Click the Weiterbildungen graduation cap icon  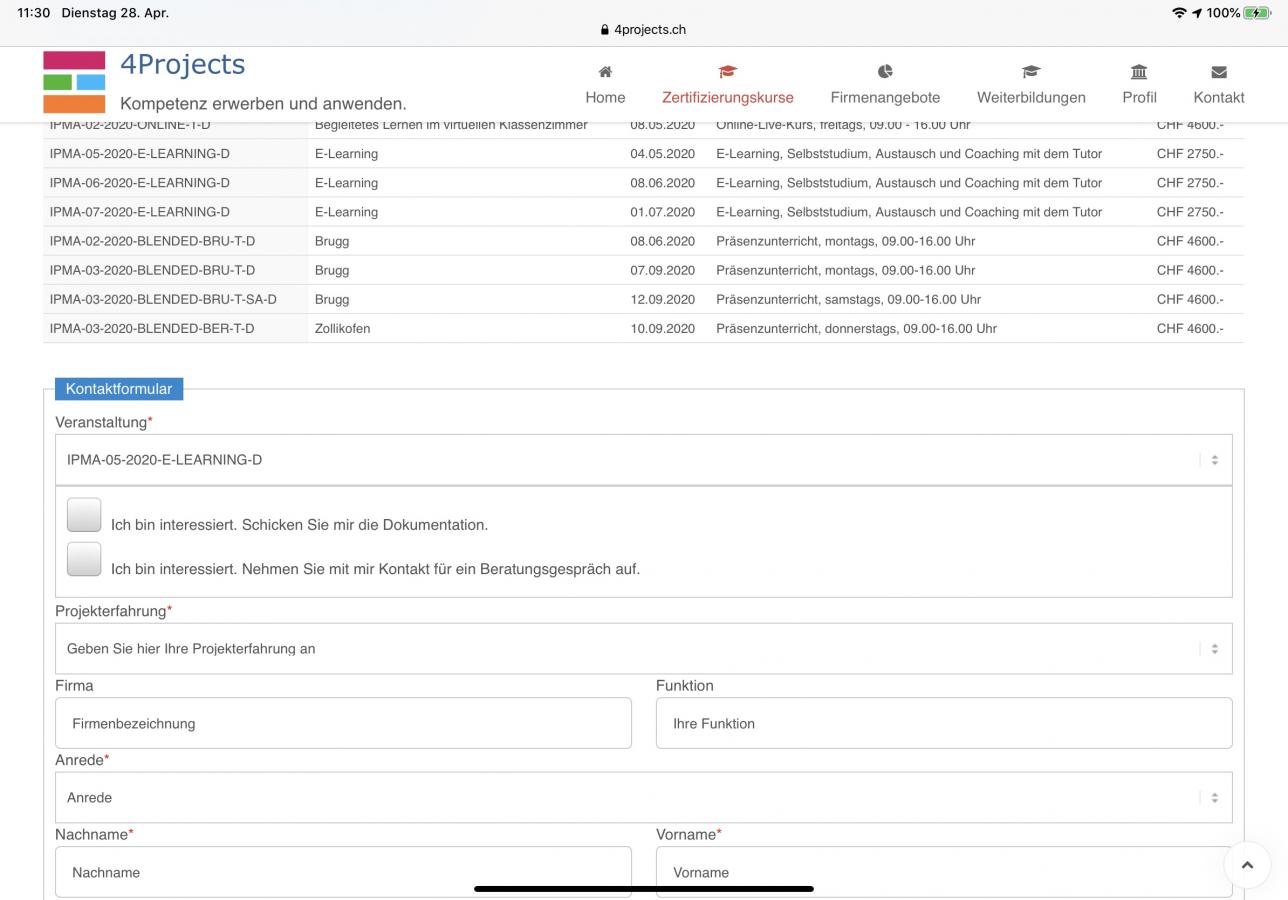(x=1031, y=72)
